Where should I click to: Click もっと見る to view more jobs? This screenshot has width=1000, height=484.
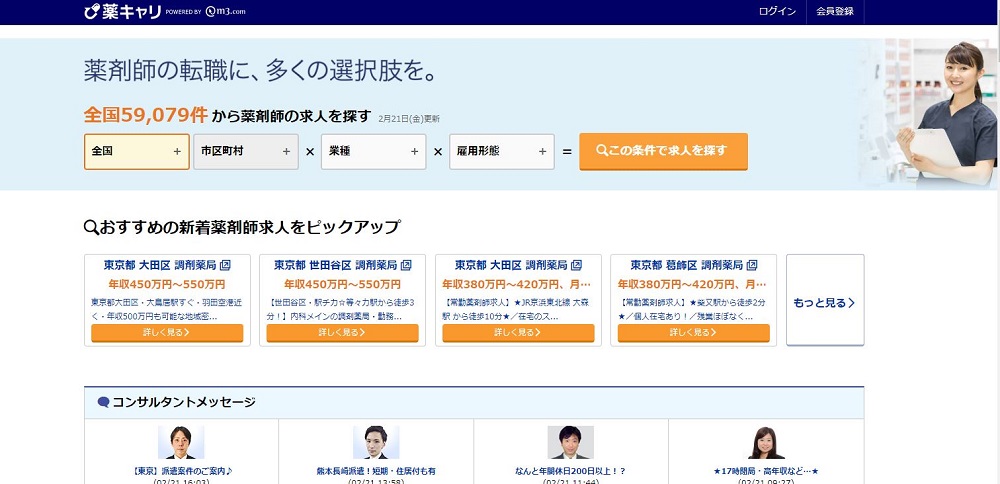[825, 300]
